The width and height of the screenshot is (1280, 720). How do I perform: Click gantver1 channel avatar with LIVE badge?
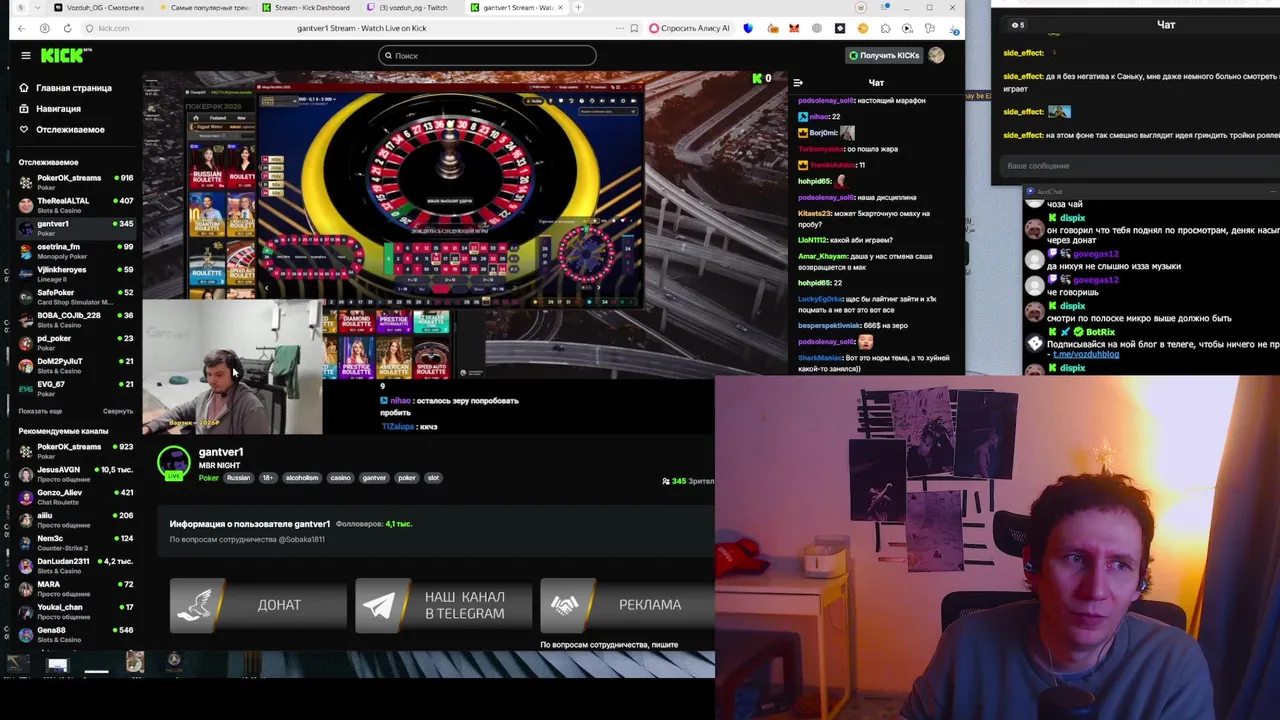[x=174, y=462]
